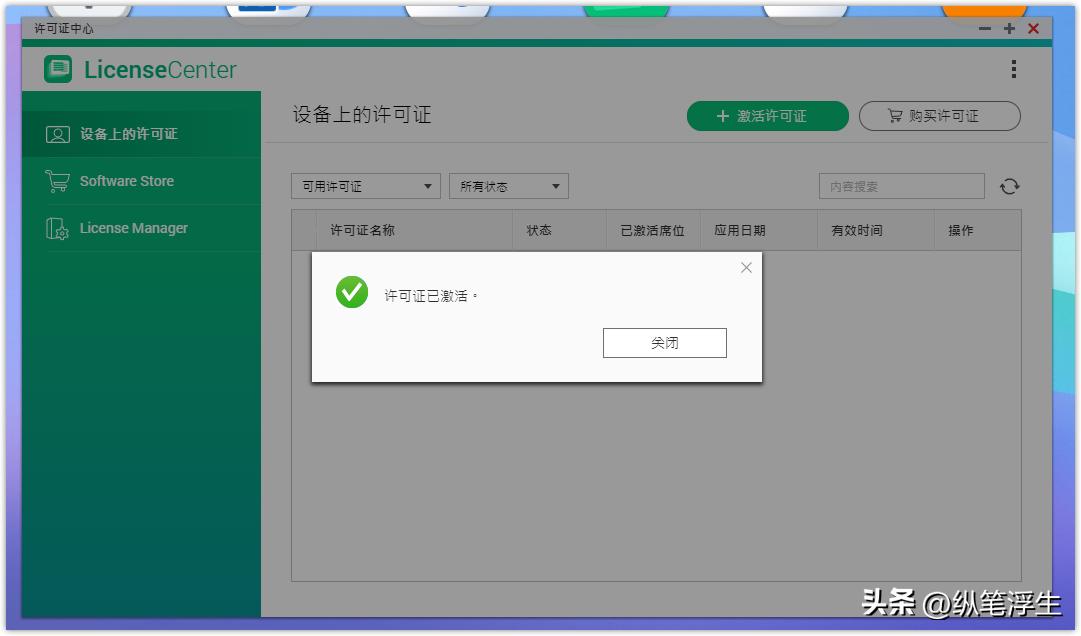Expand the 所有状态 status dropdown
1081x636 pixels.
pyautogui.click(x=508, y=186)
